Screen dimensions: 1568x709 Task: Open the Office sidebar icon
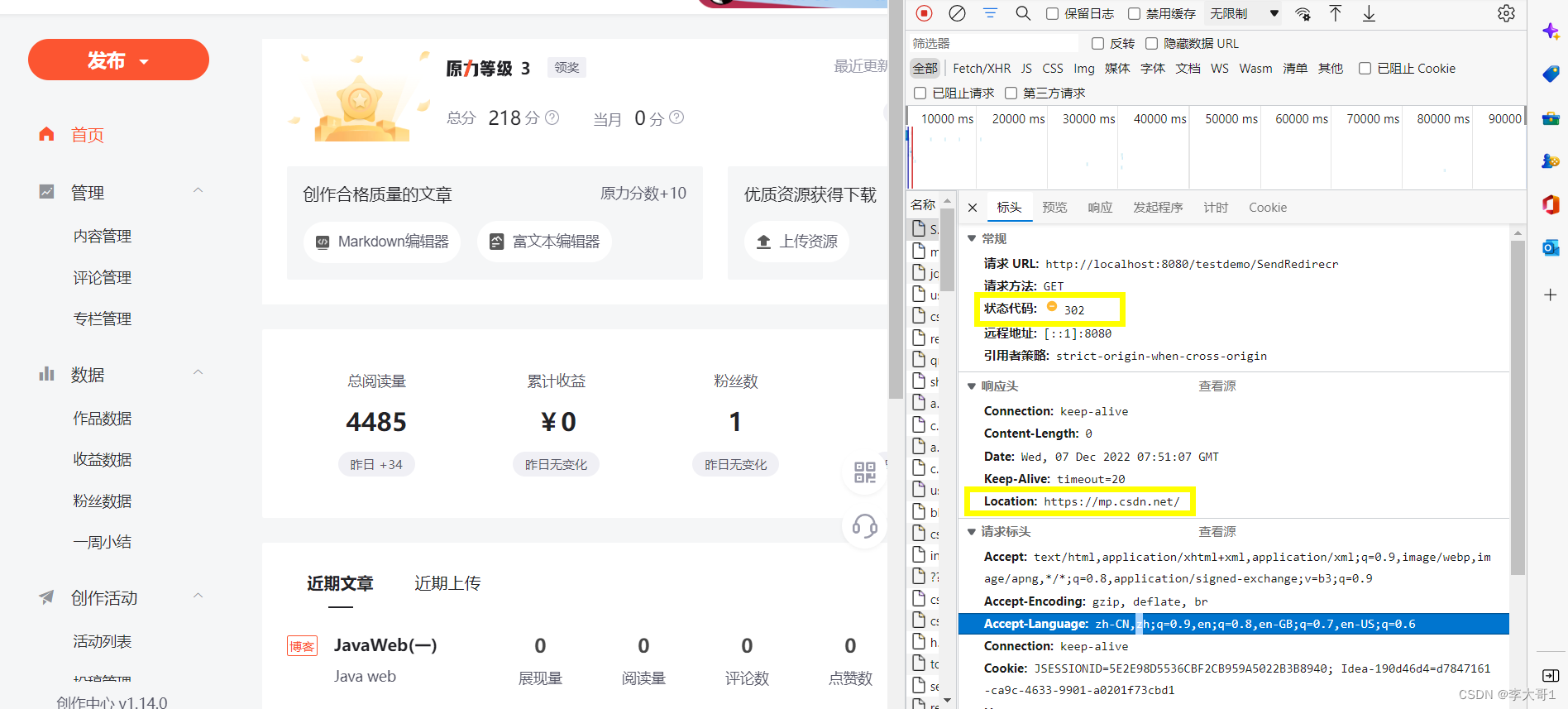click(1551, 204)
